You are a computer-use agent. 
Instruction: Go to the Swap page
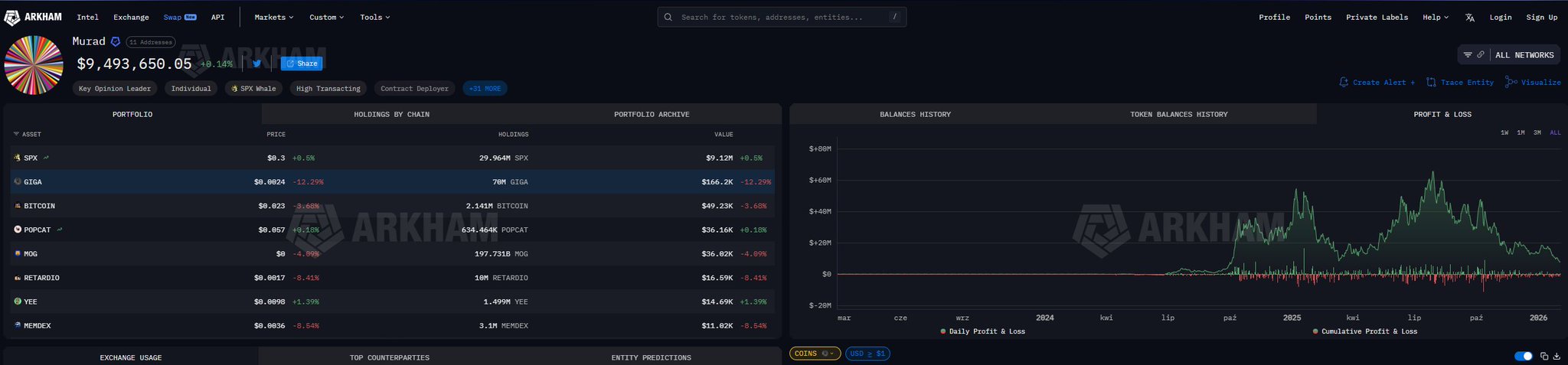[x=180, y=17]
